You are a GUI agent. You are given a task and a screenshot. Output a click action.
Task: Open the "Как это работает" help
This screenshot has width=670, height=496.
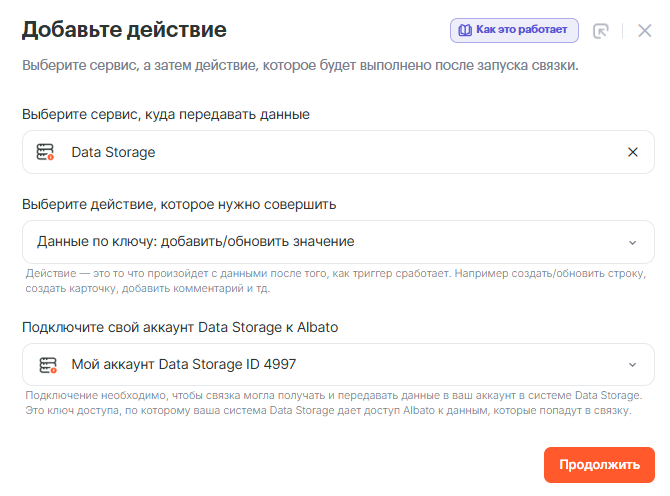(515, 30)
